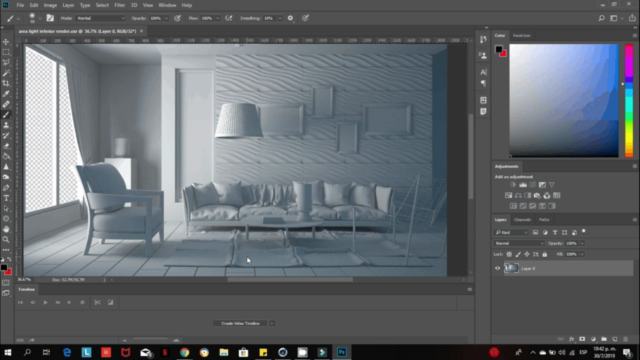Add Invert adjustment

(513, 206)
